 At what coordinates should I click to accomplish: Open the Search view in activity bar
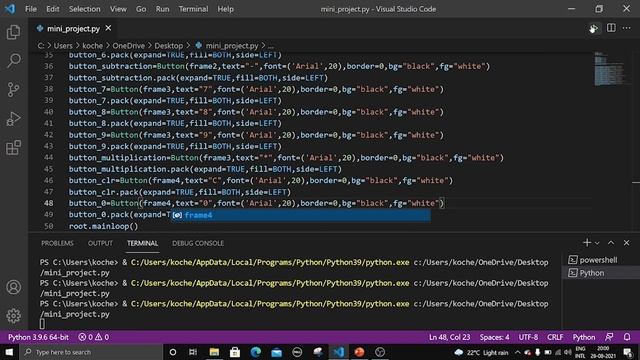tap(13, 60)
